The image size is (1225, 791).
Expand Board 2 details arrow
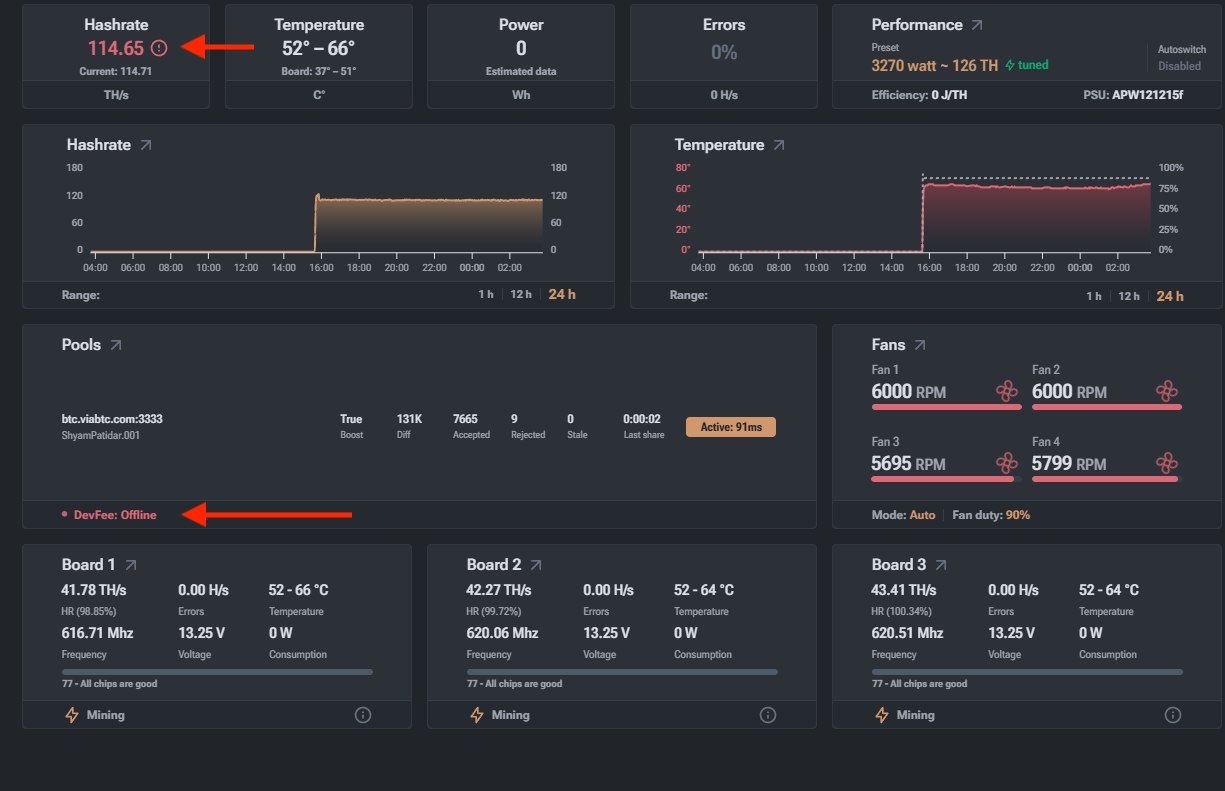click(x=536, y=565)
